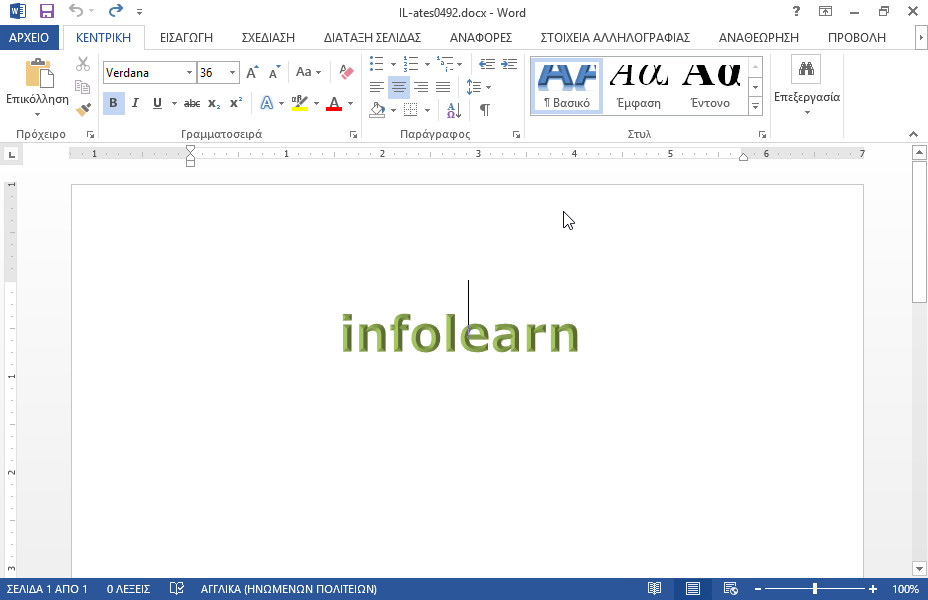
Task: Decrease paragraph indent
Action: click(487, 64)
